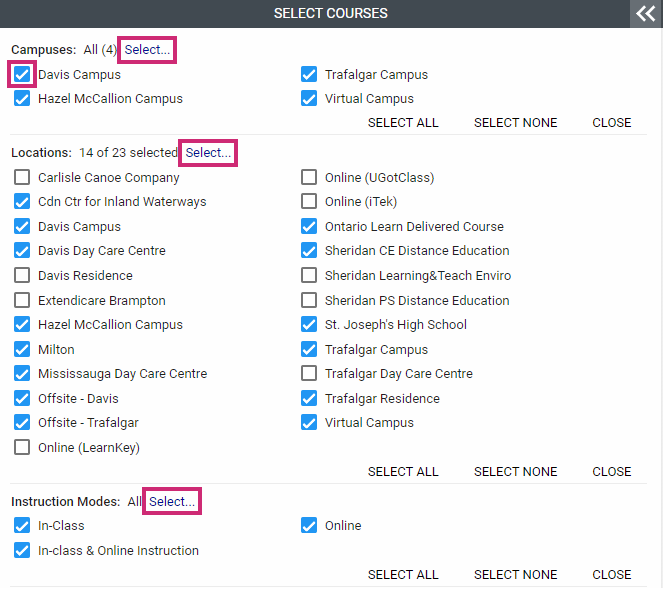This screenshot has height=589, width=663.
Task: Uncheck Trafalgar Campus under Campuses
Action: [309, 74]
